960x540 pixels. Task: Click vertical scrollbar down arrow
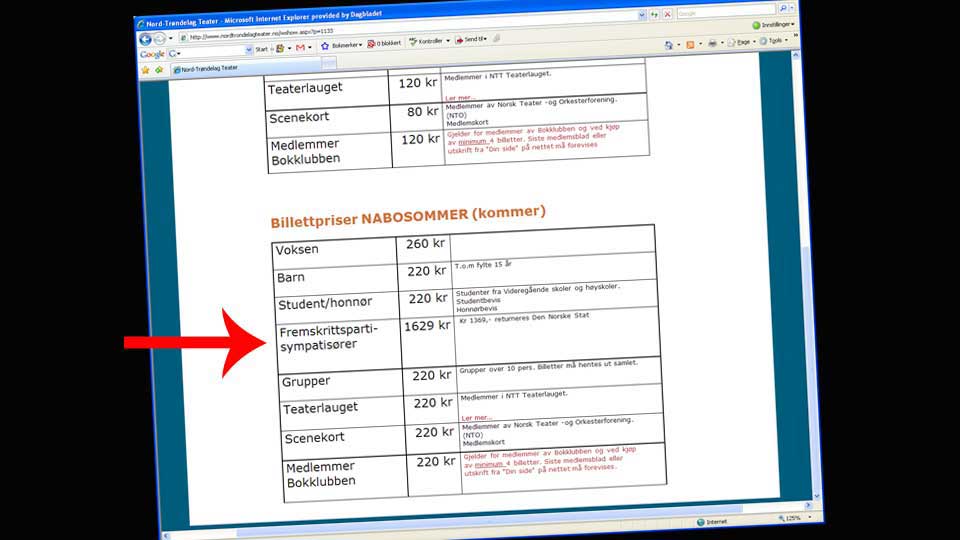pos(817,496)
